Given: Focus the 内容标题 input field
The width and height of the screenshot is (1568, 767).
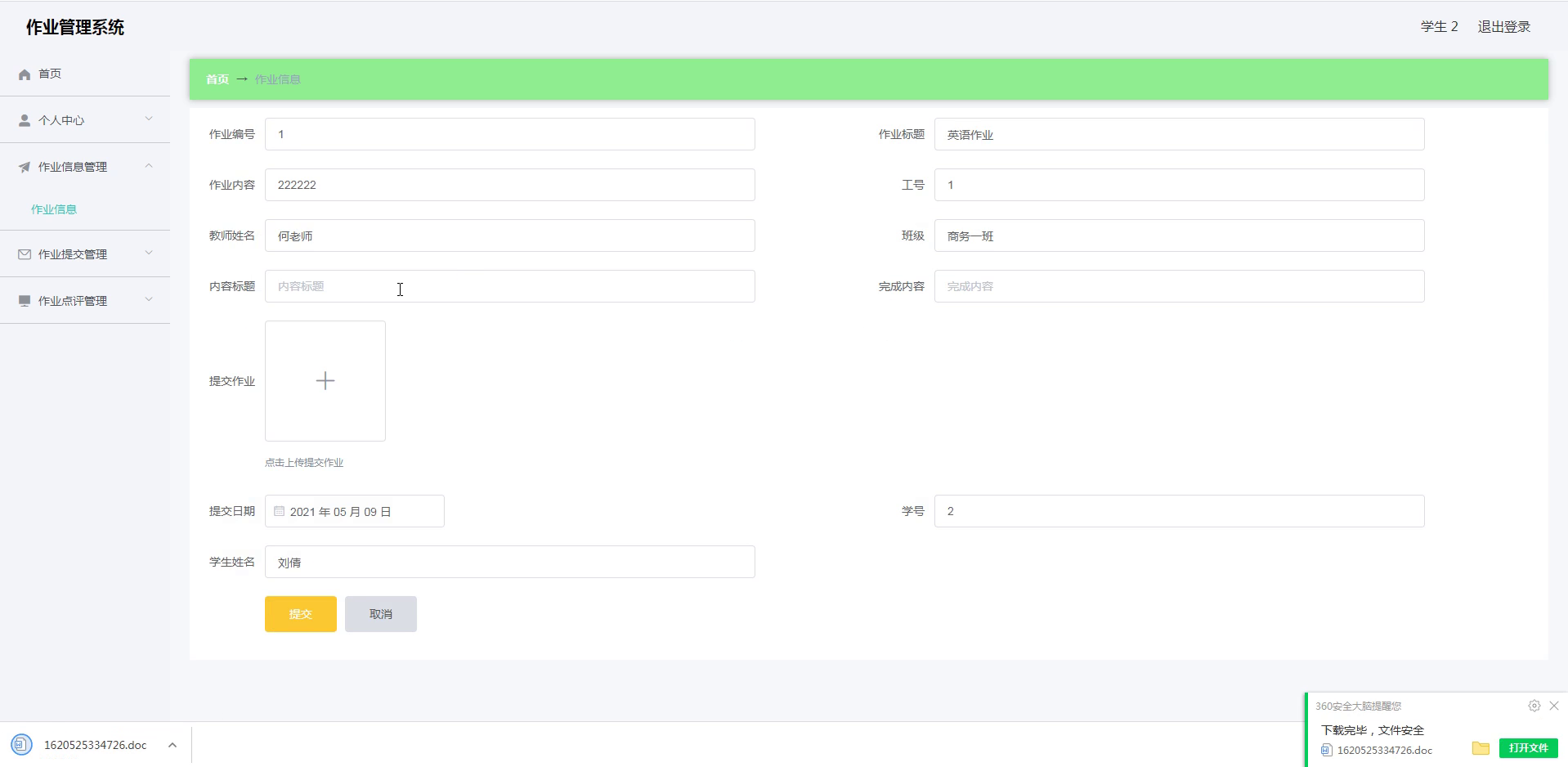Looking at the screenshot, I should click(510, 286).
